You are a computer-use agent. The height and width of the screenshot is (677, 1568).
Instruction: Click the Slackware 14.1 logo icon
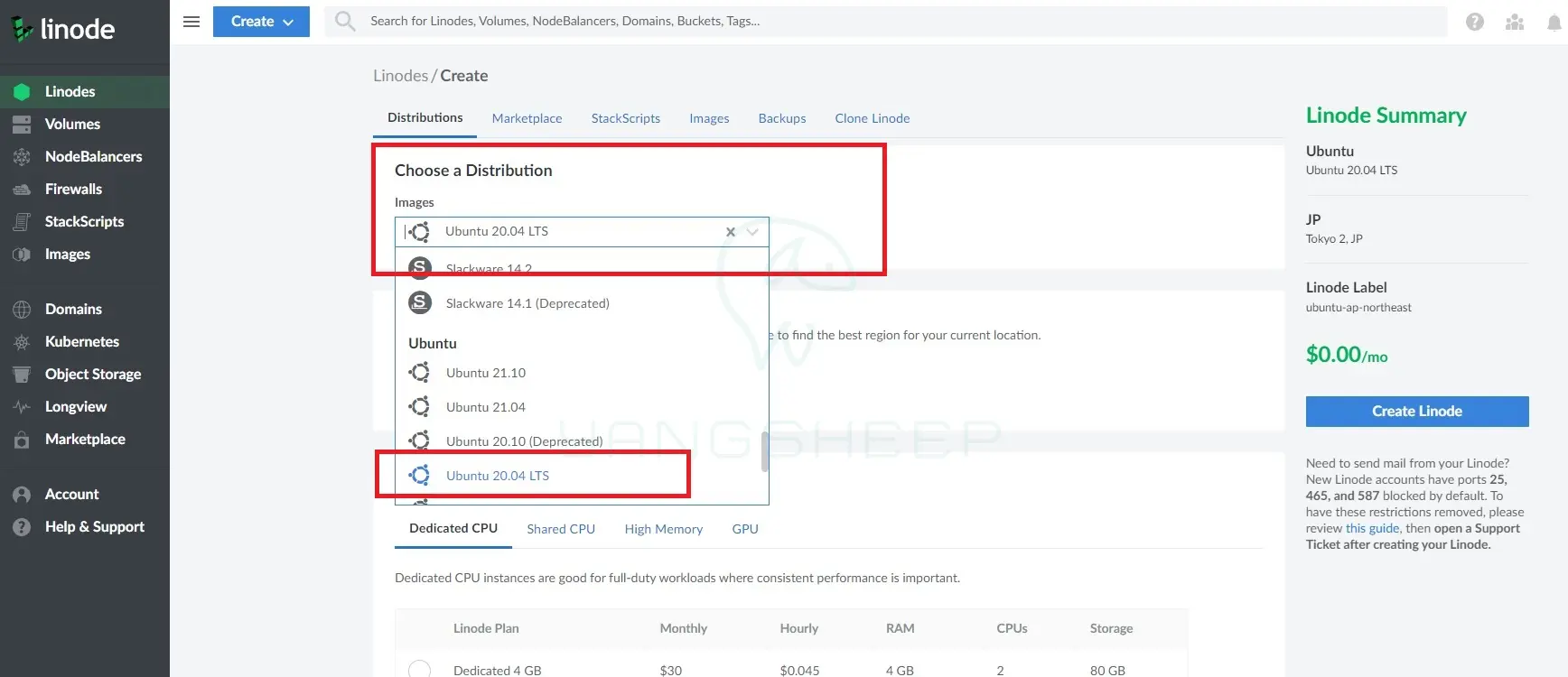coord(420,303)
